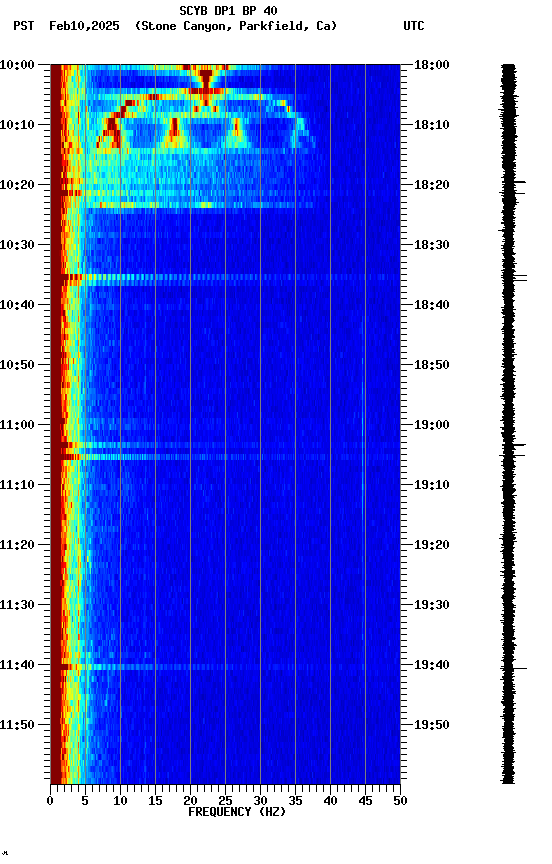This screenshot has width=552, height=864.
Task: Click the '11:00' PST time label
Action: click(17, 425)
